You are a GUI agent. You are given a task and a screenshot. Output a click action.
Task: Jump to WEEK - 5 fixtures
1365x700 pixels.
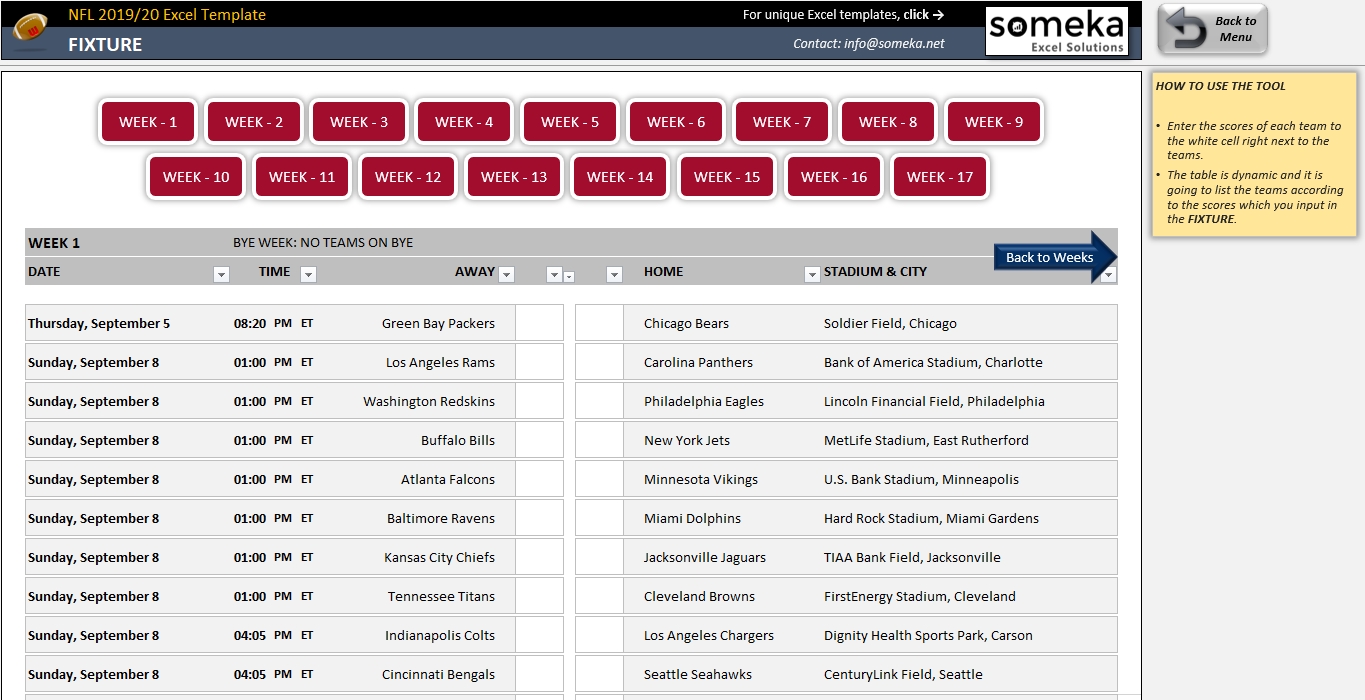tap(570, 122)
